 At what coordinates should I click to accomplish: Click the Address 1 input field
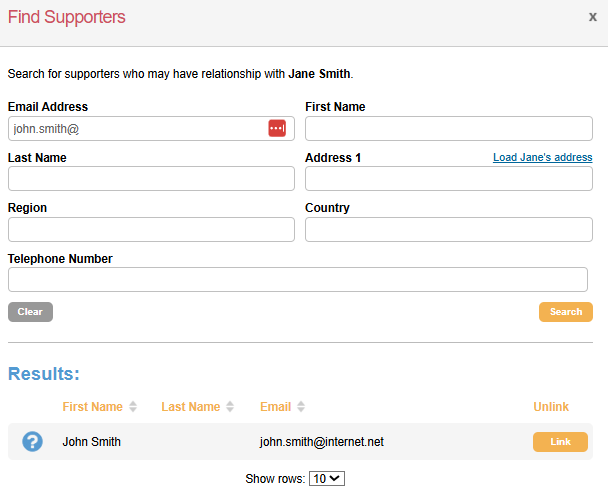coord(448,179)
